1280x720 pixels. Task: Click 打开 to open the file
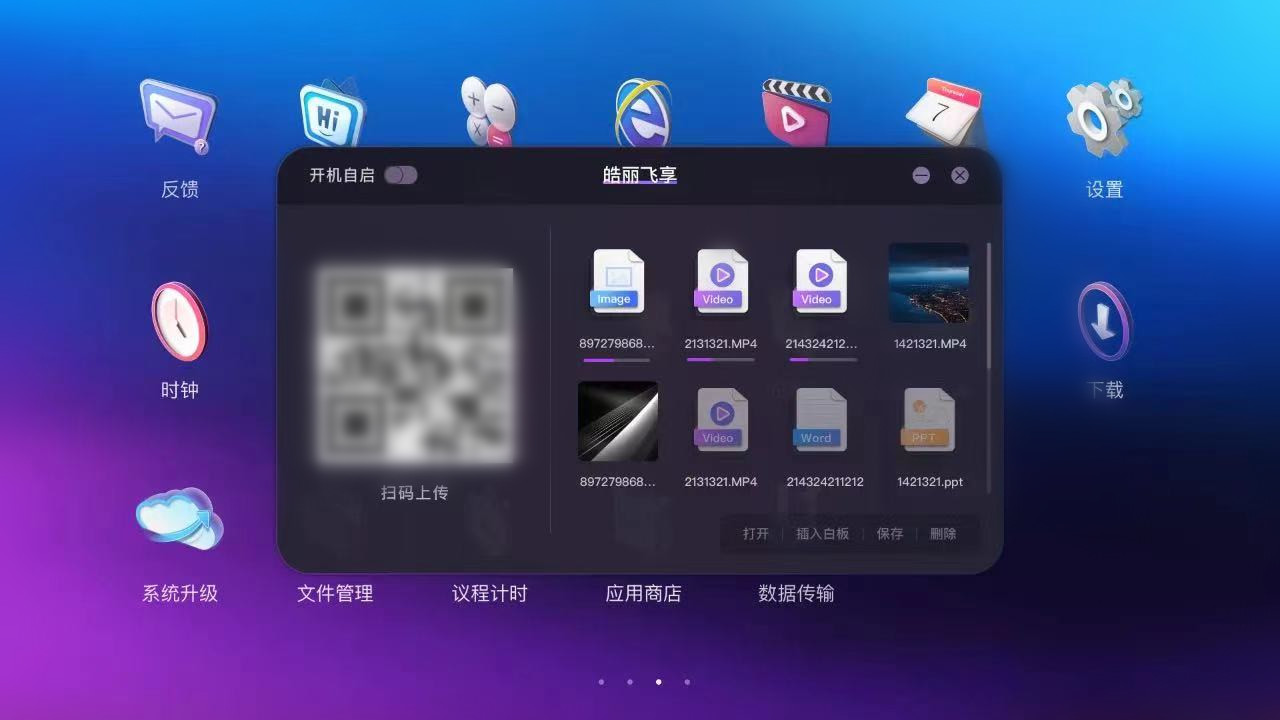pos(756,534)
